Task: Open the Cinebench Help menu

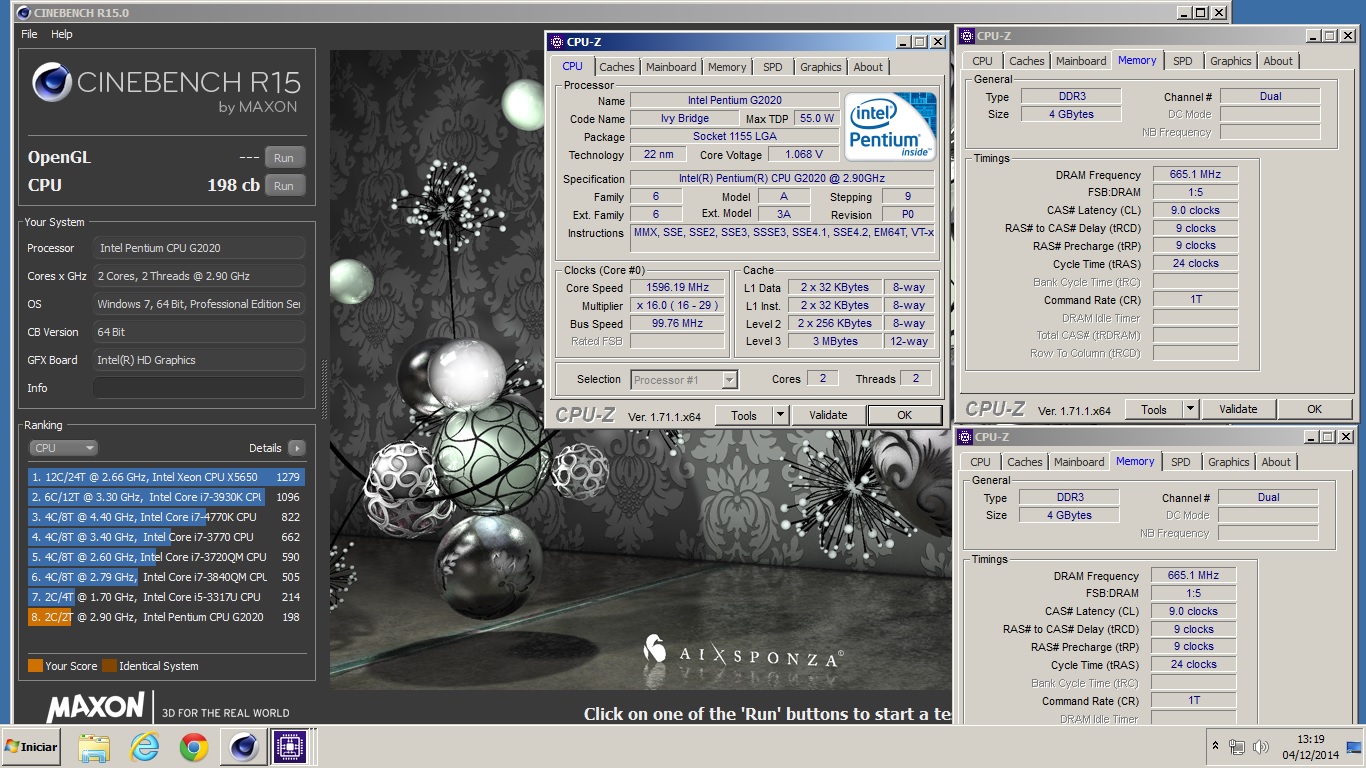Action: (x=62, y=34)
